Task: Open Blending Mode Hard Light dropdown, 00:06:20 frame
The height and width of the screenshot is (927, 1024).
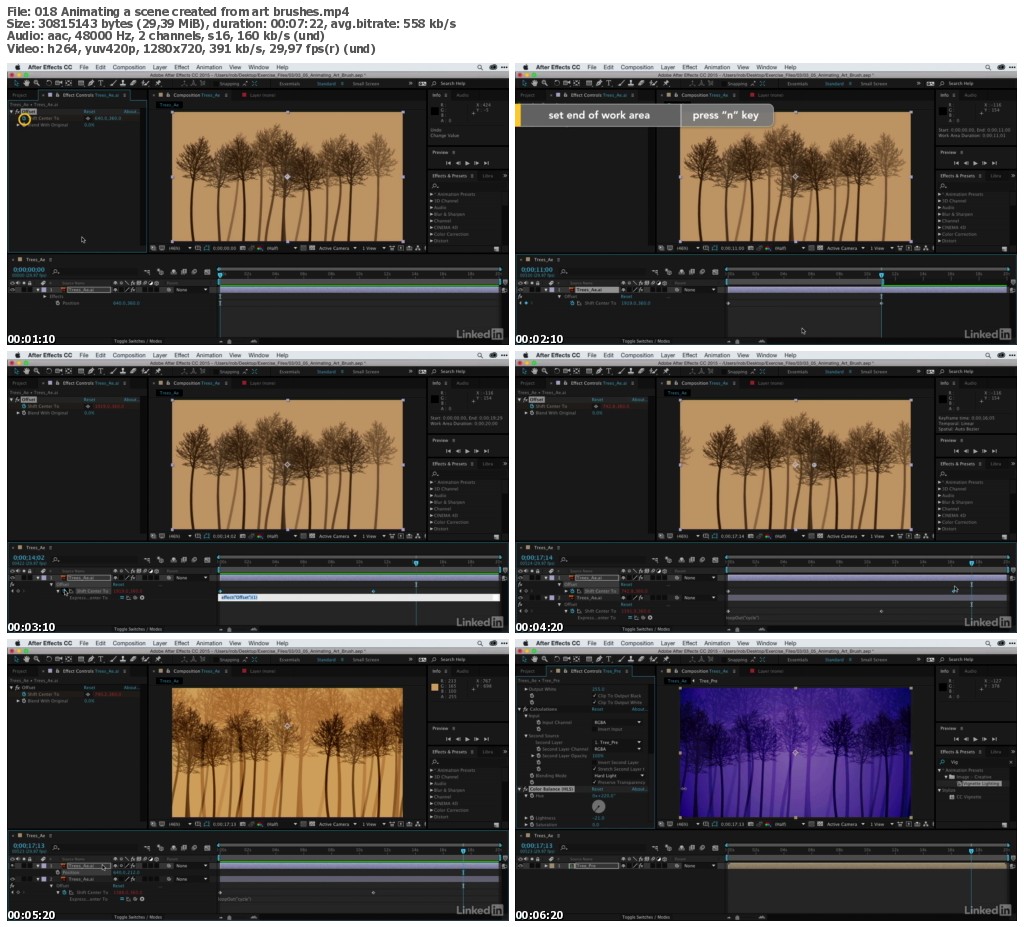Action: (619, 775)
